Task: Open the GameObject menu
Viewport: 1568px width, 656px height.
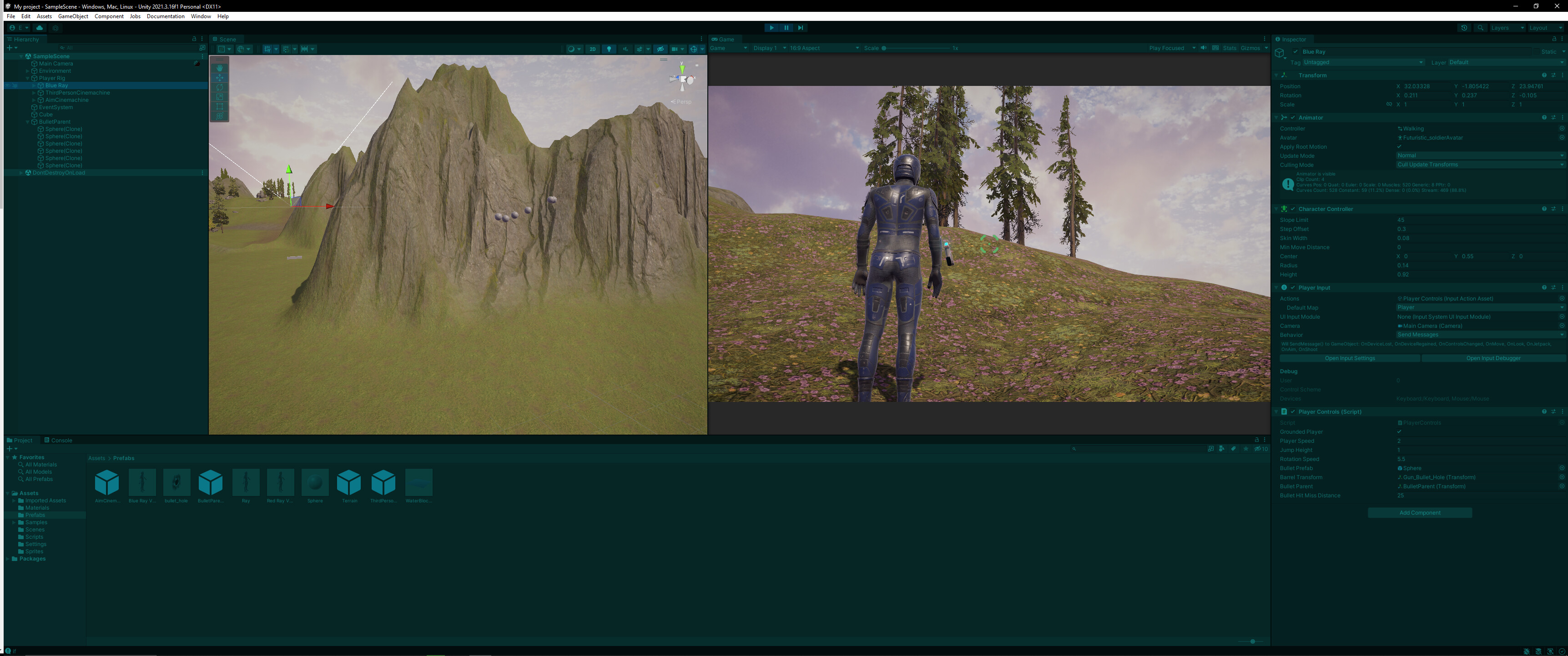Action: pos(73,16)
